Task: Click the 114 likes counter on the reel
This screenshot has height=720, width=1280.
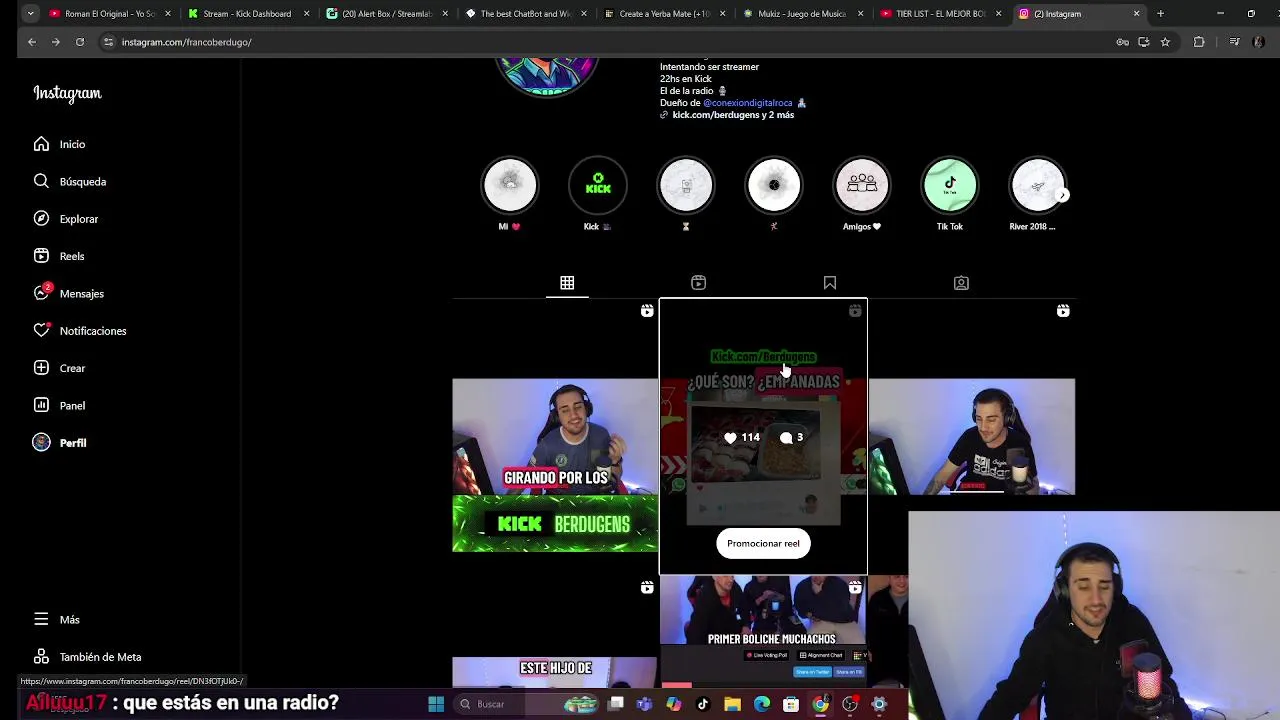Action: [x=742, y=437]
